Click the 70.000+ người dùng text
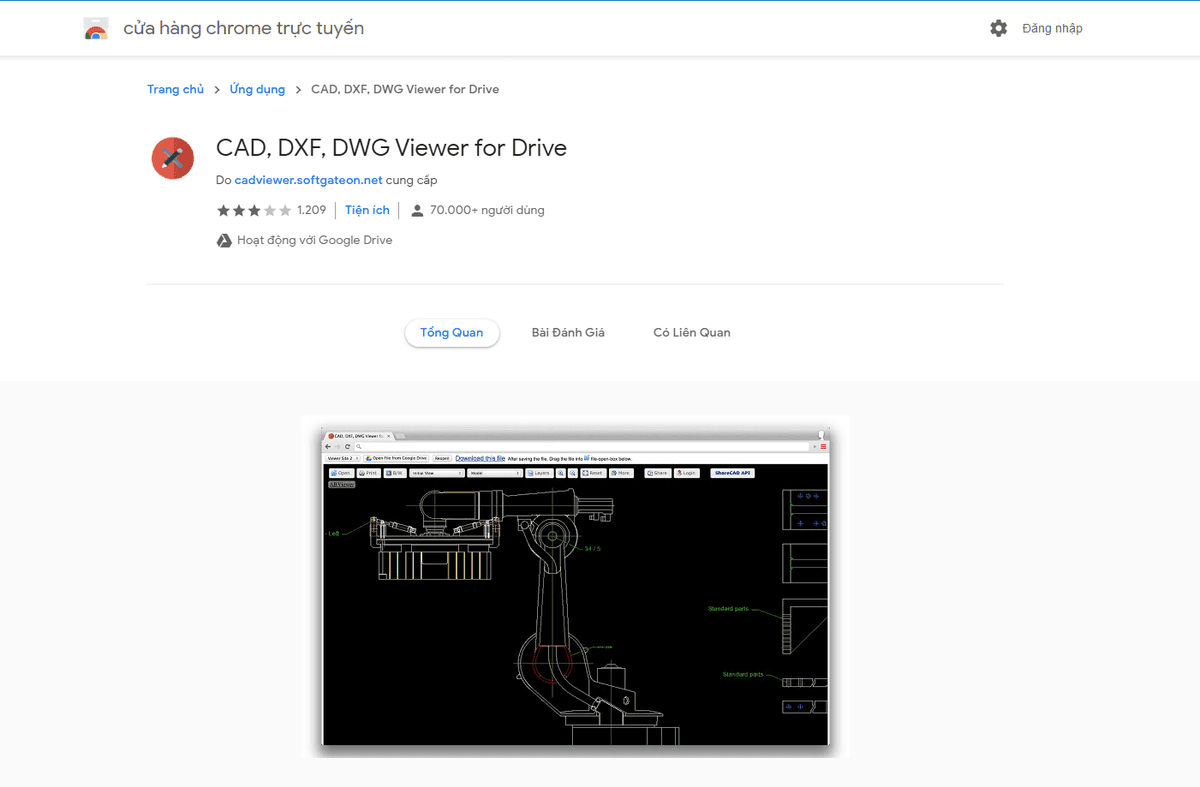Image resolution: width=1200 pixels, height=787 pixels. click(x=487, y=210)
